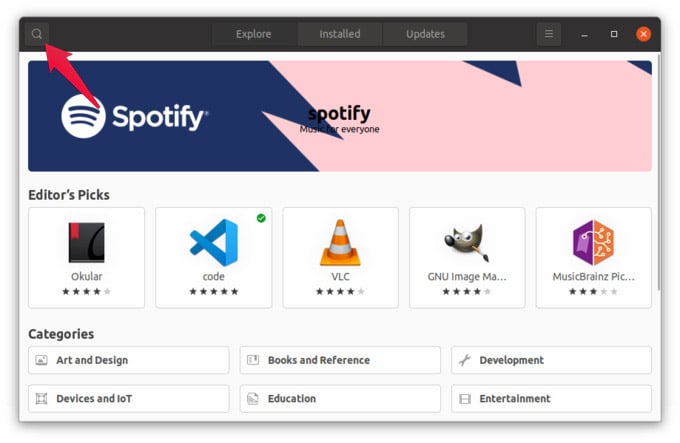This screenshot has width=680, height=443.
Task: Open the hamburger menu button
Action: tap(549, 34)
